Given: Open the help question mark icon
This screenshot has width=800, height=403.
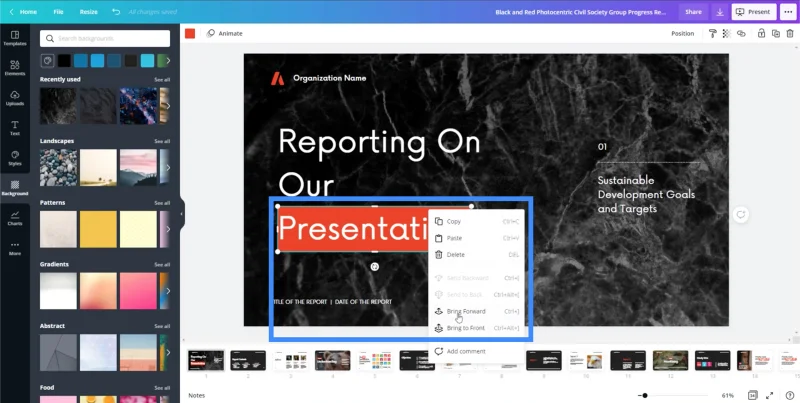Looking at the screenshot, I should pos(789,395).
